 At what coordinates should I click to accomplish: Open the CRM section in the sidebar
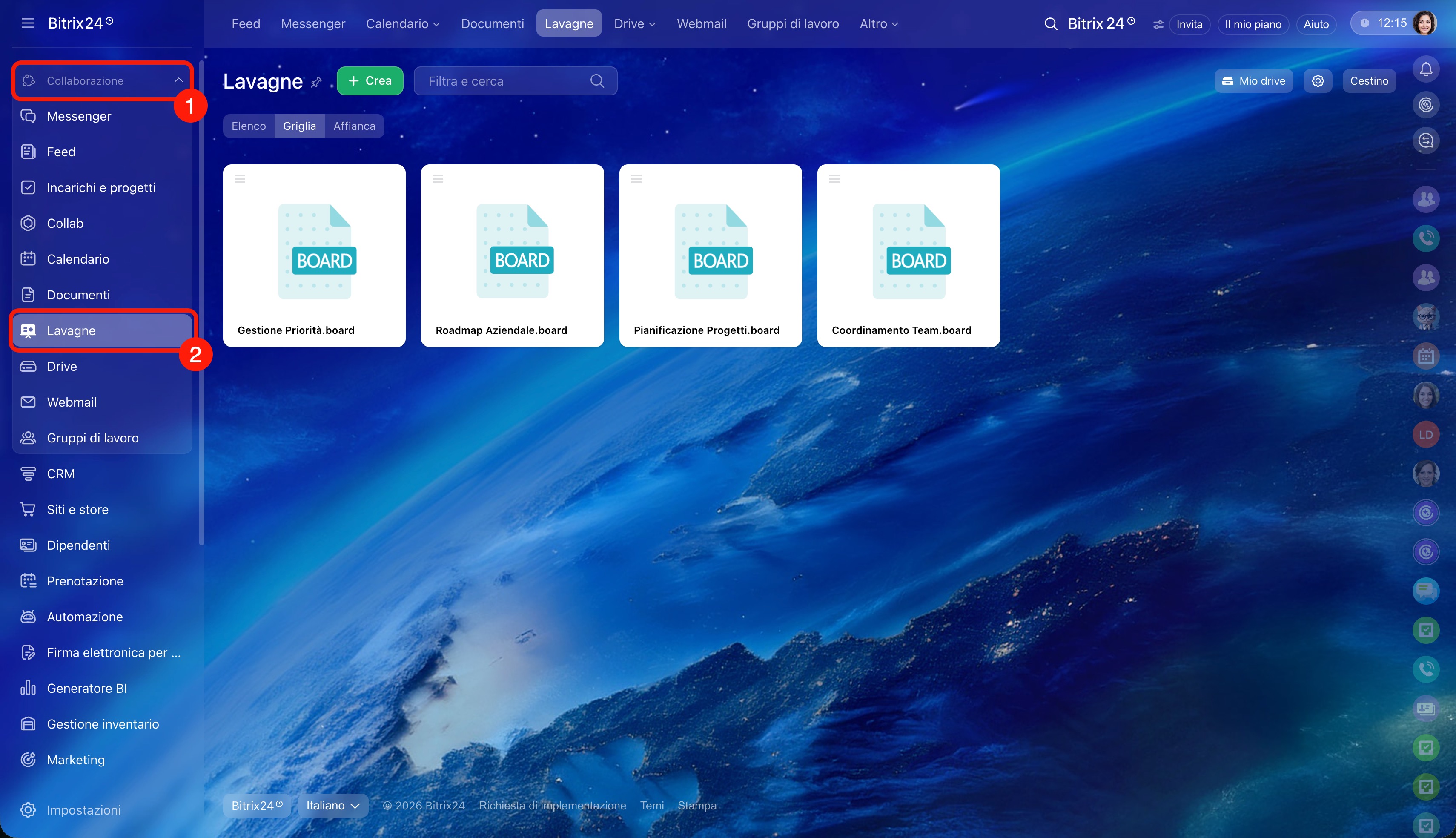tap(103, 474)
